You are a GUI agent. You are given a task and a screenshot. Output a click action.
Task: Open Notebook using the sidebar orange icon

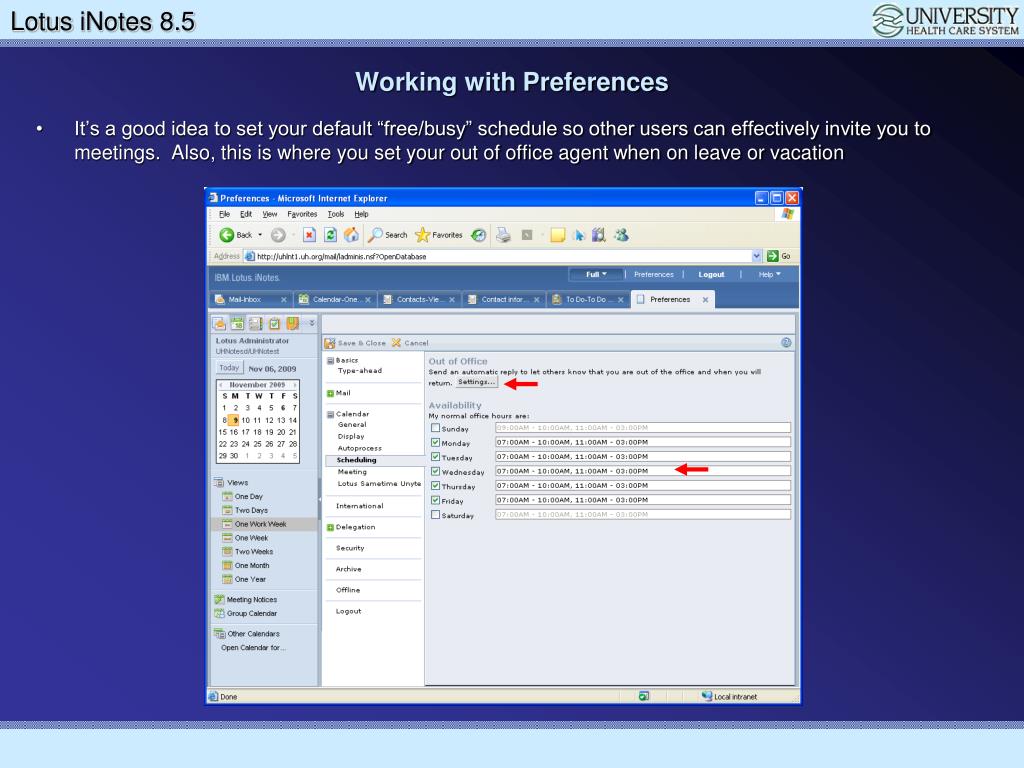[x=293, y=323]
